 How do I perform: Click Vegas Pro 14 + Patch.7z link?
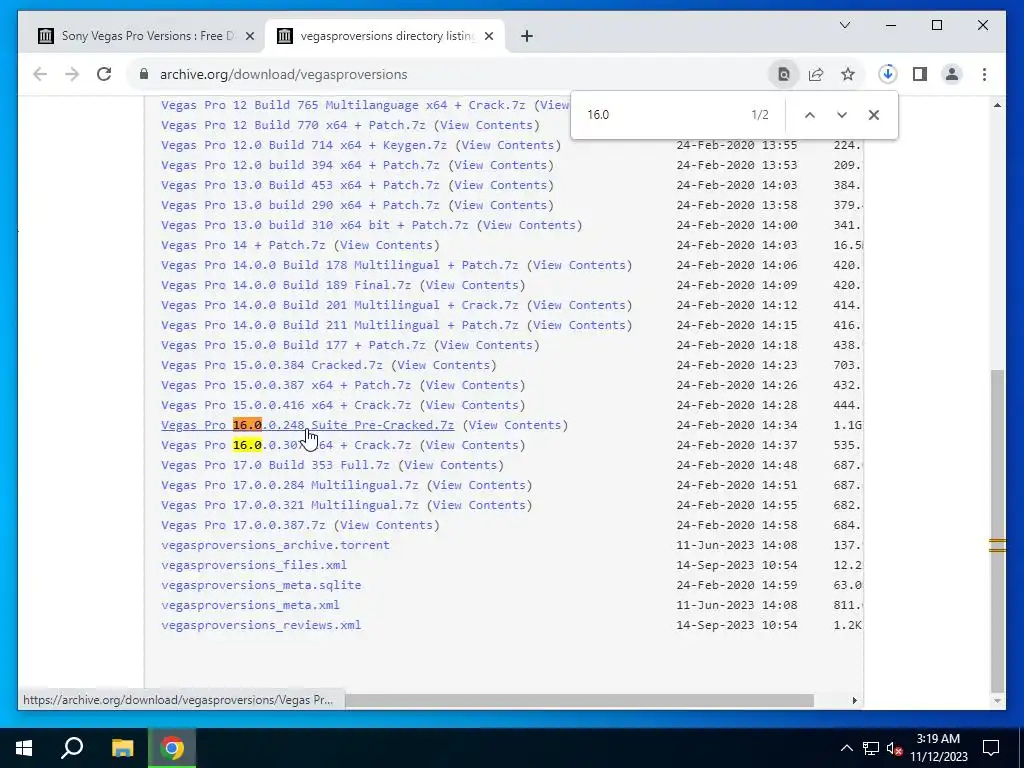tap(243, 245)
